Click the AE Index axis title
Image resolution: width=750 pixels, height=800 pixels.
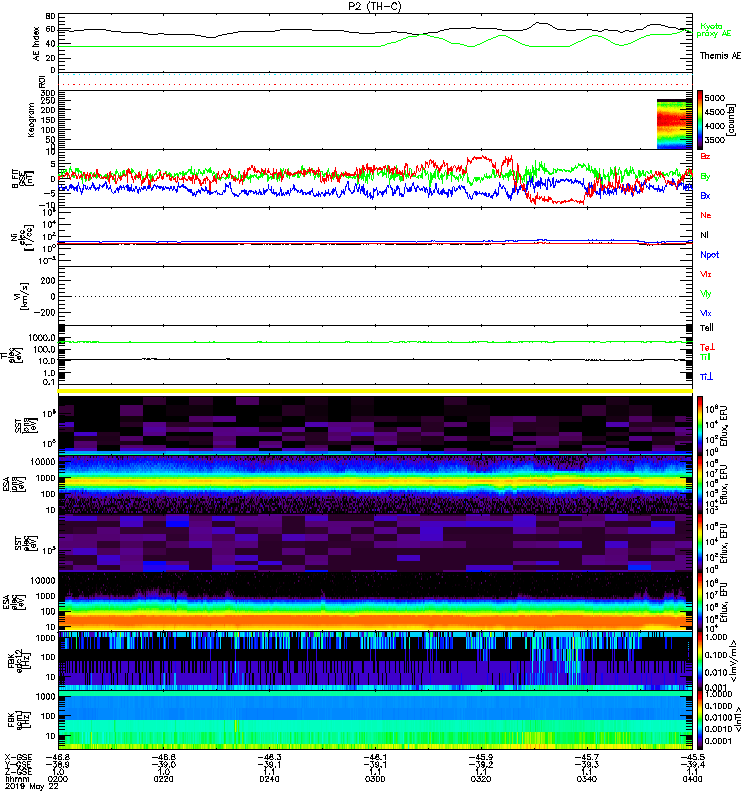(x=36, y=44)
